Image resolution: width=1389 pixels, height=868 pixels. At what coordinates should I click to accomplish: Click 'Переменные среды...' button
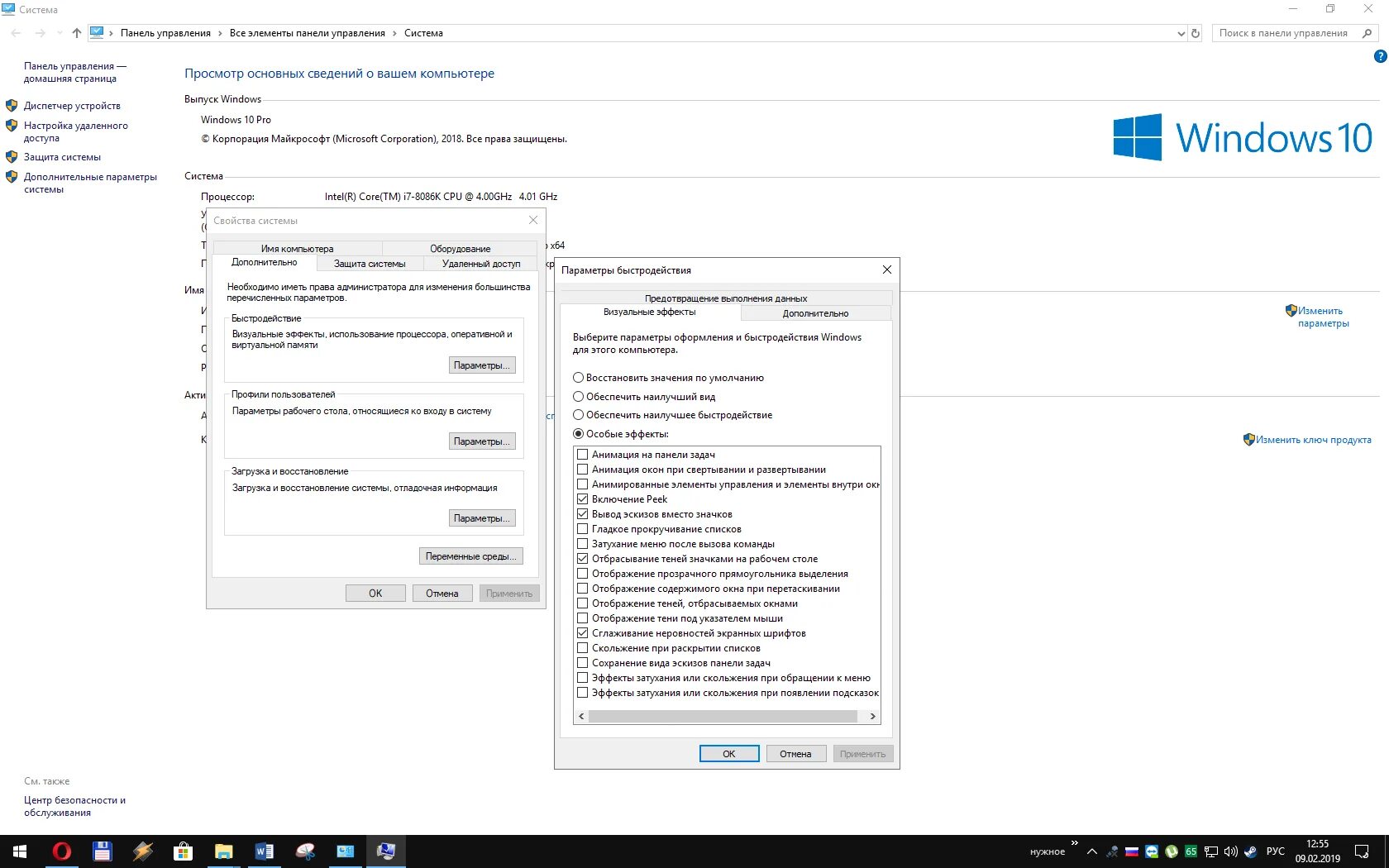point(470,556)
